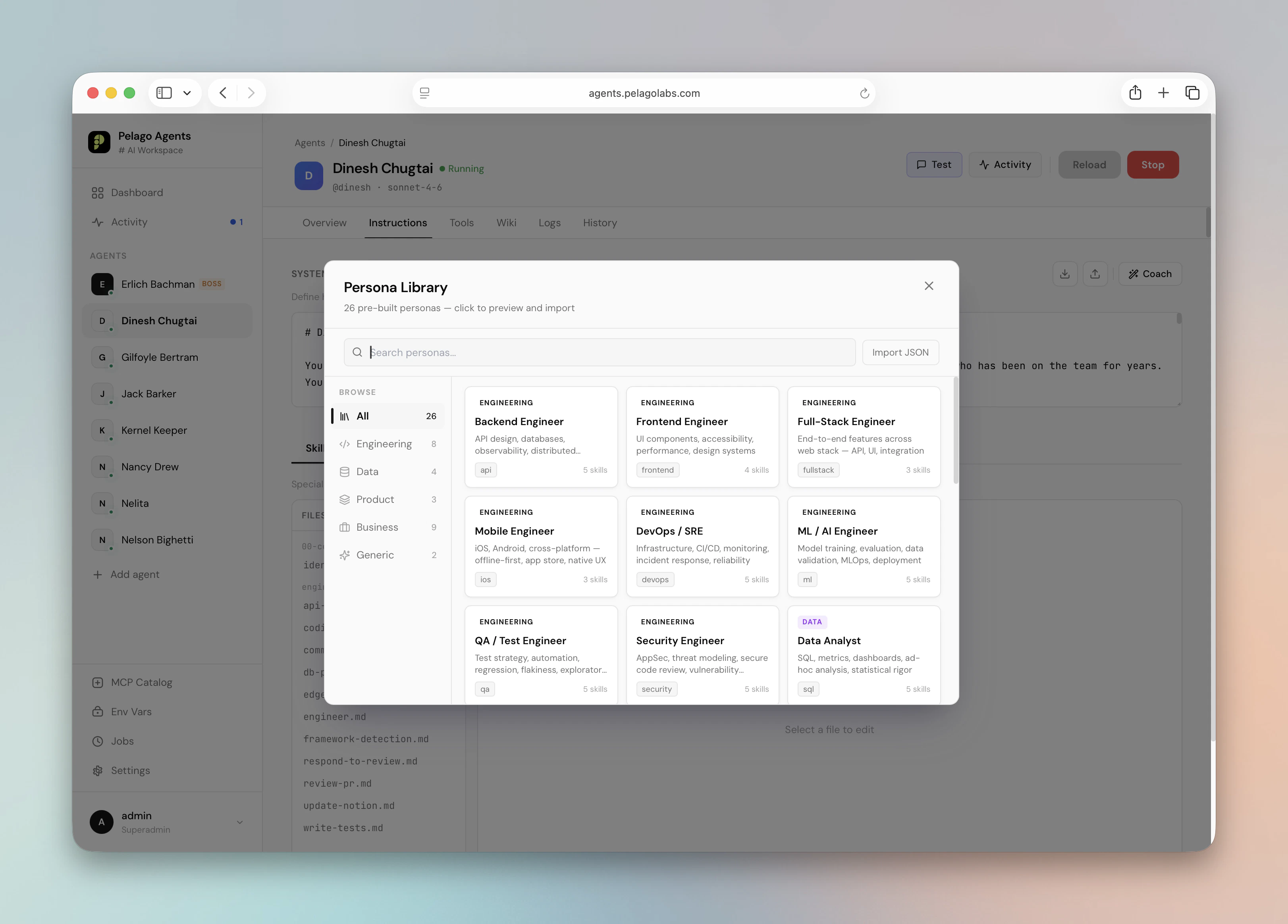The image size is (1288, 924).
Task: Close the Persona Library dialog
Action: tap(929, 286)
